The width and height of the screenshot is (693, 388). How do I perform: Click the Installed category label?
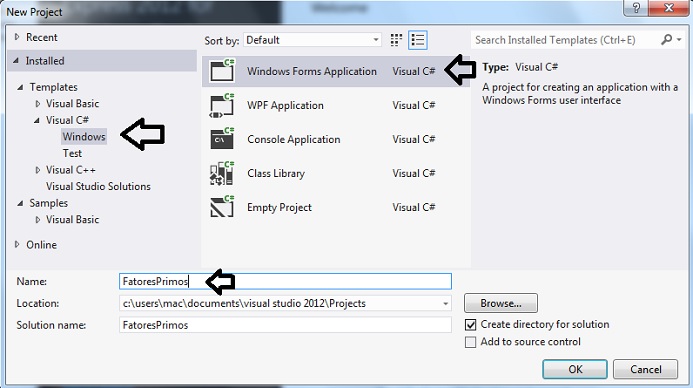[45, 61]
